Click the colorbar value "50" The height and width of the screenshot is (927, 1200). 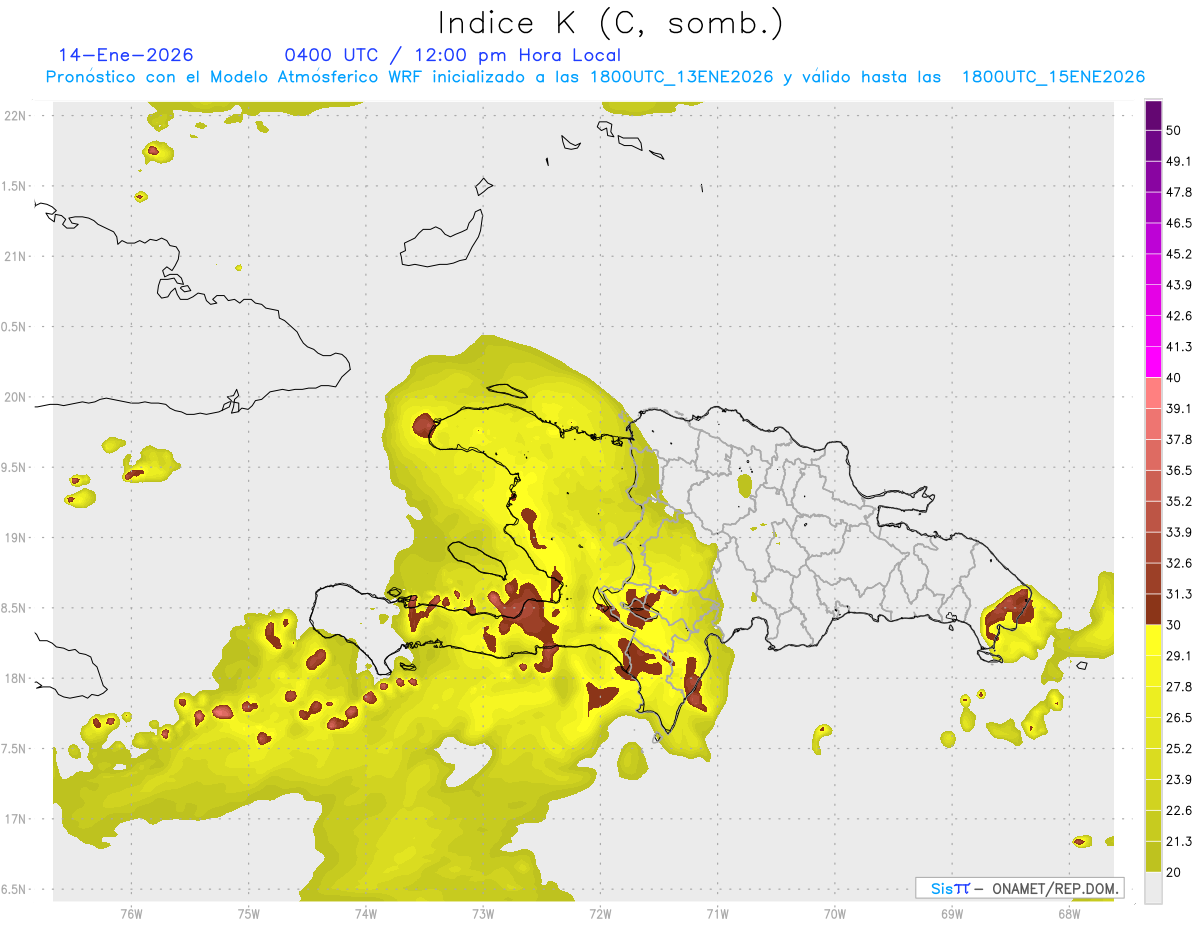pos(1174,130)
